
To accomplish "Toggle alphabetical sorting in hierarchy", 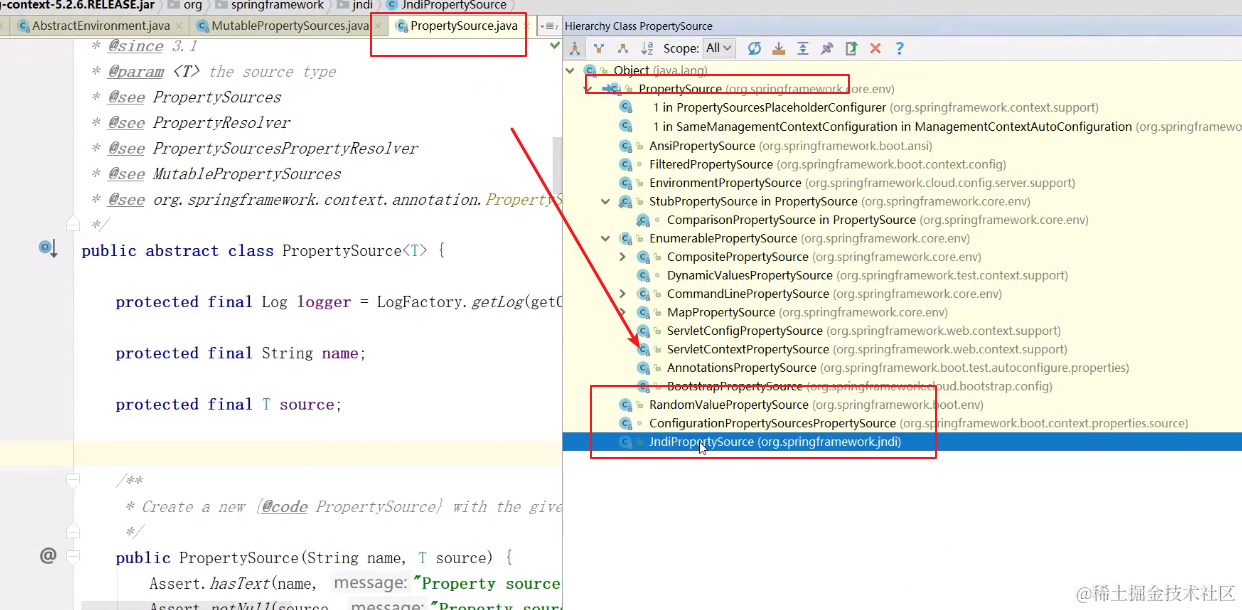I will (647, 48).
